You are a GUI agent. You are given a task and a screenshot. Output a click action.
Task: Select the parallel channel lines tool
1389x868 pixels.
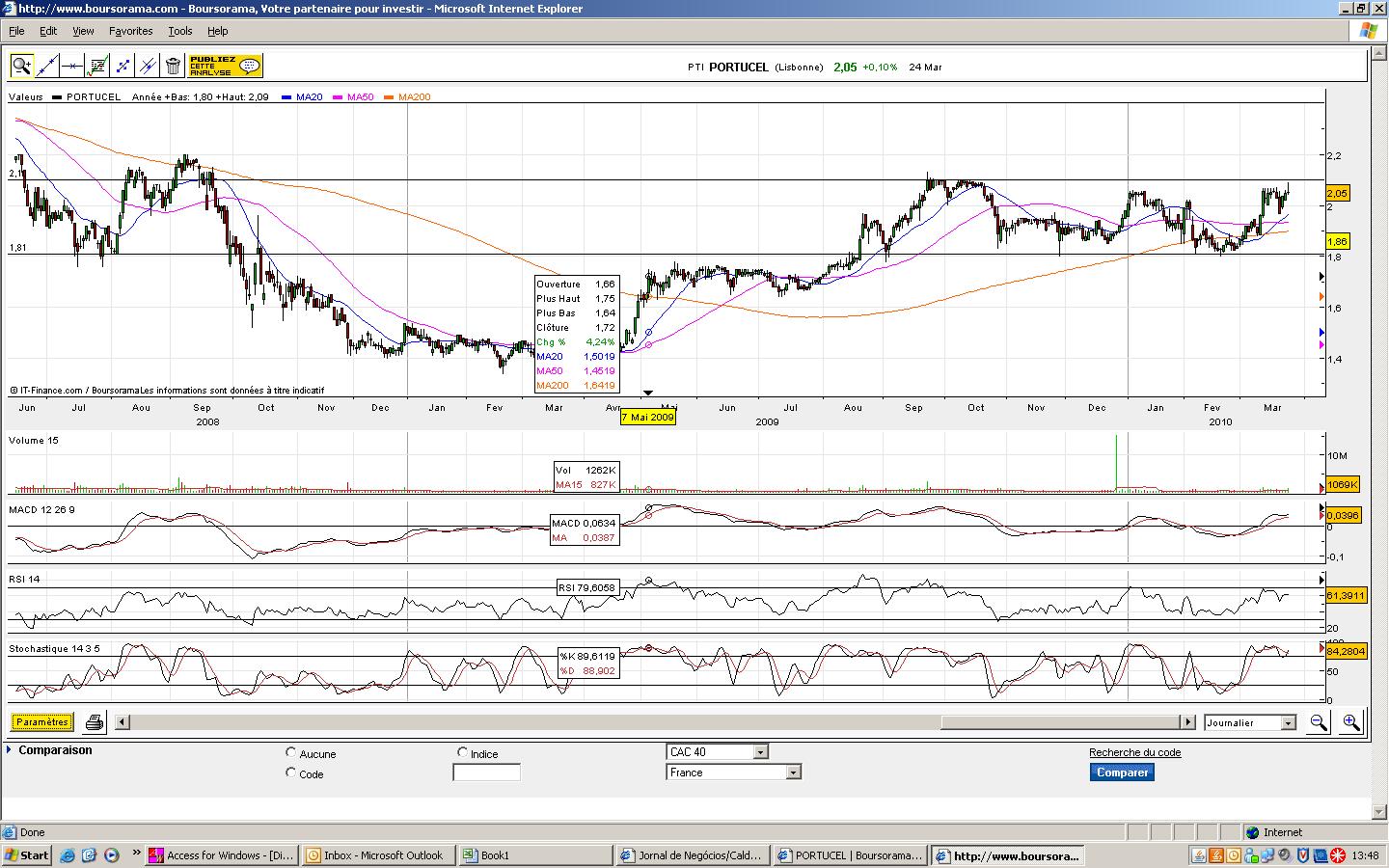pyautogui.click(x=148, y=66)
